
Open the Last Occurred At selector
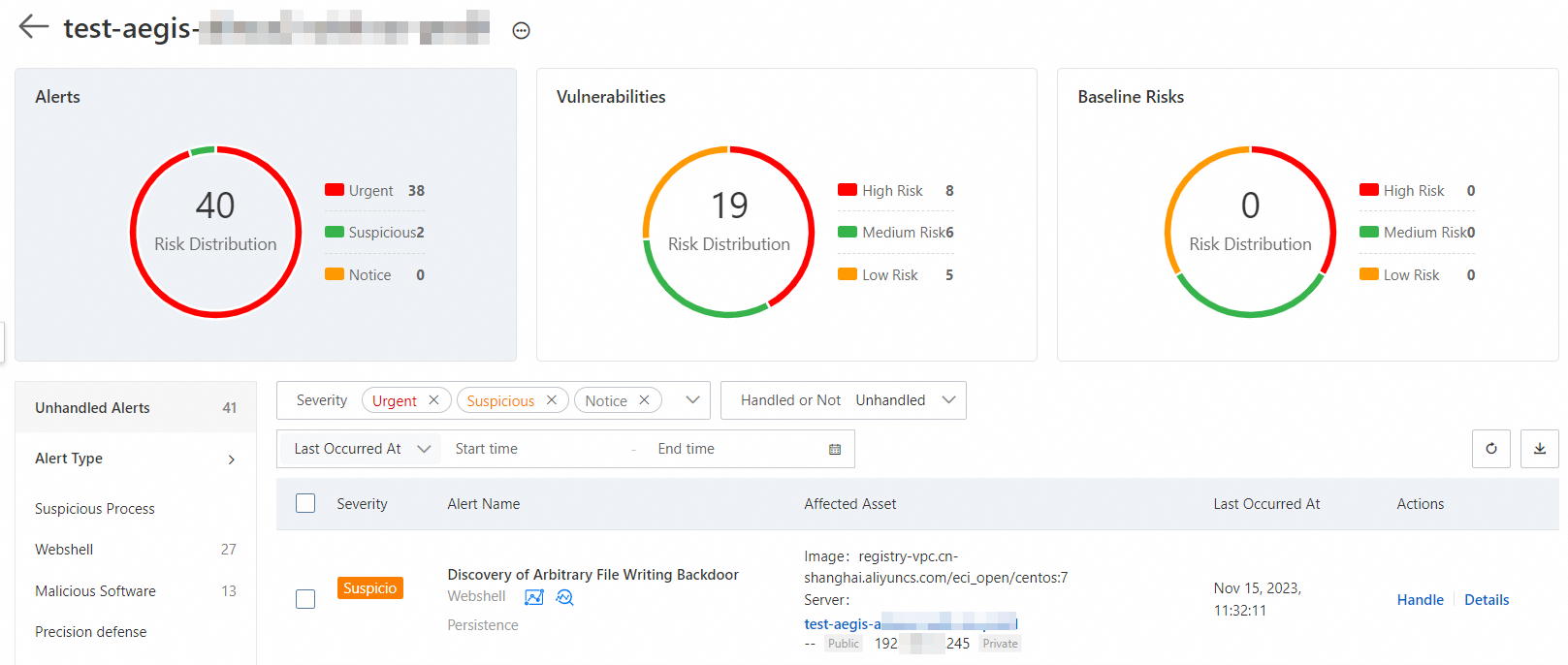[361, 449]
